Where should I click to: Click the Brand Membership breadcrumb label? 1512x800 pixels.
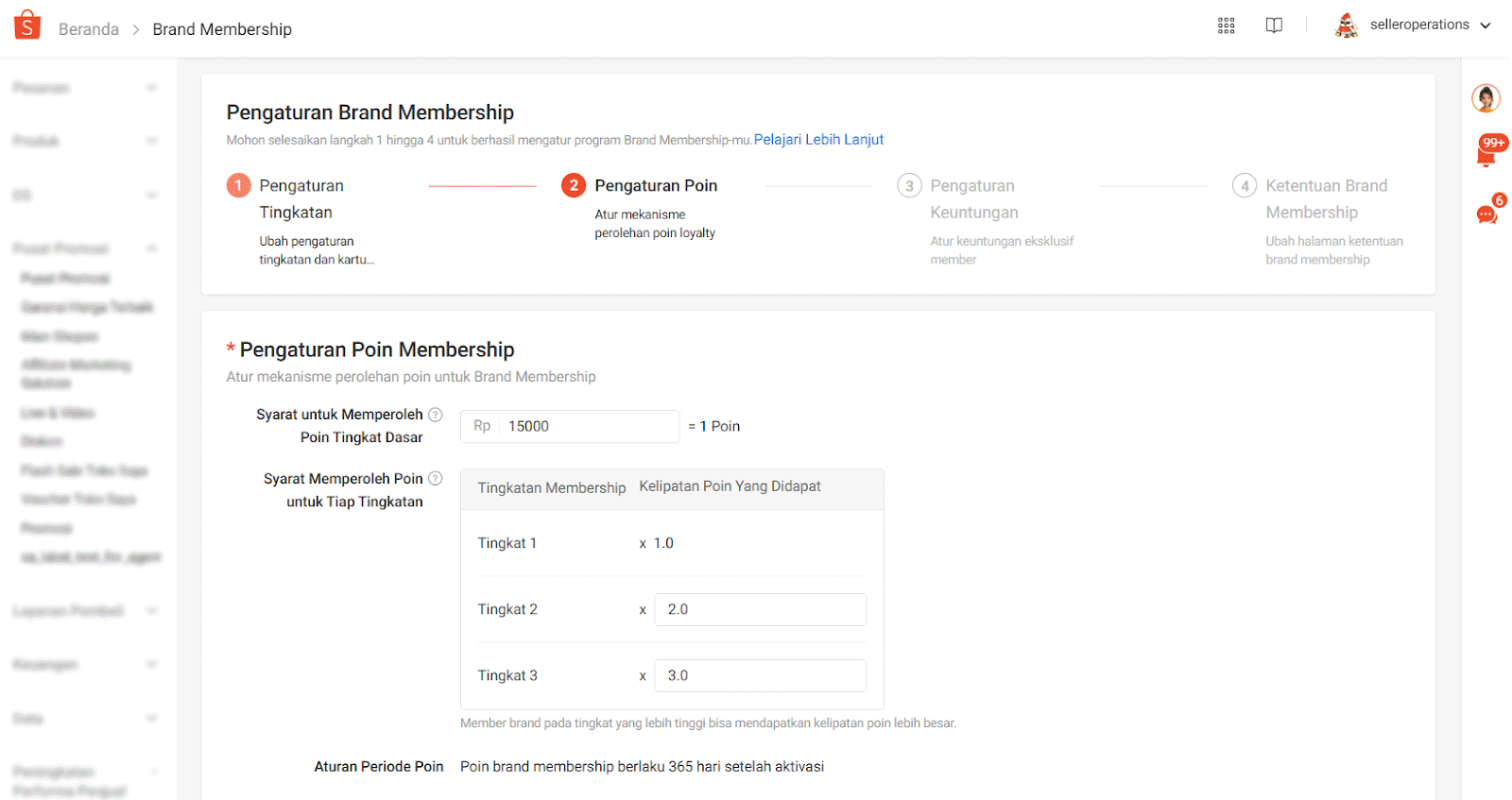pyautogui.click(x=222, y=29)
